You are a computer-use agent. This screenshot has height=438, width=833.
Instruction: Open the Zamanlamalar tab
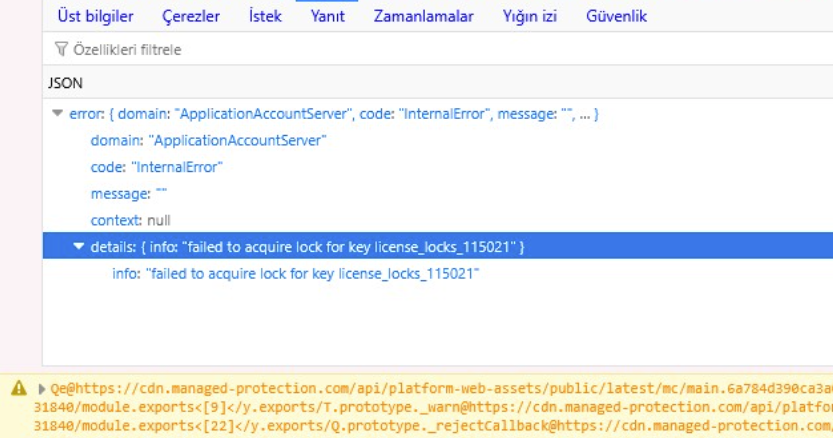click(x=423, y=16)
